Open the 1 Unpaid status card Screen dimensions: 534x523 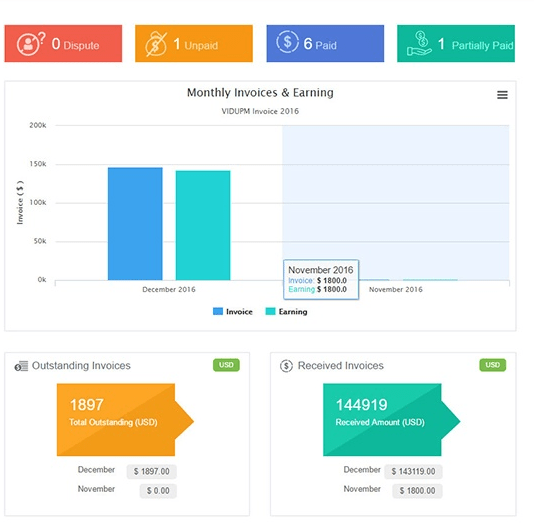coord(194,43)
